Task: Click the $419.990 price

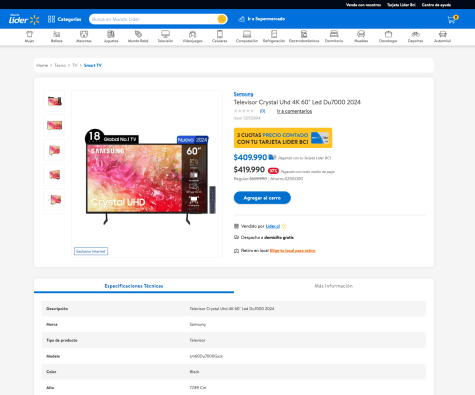Action: click(x=249, y=170)
